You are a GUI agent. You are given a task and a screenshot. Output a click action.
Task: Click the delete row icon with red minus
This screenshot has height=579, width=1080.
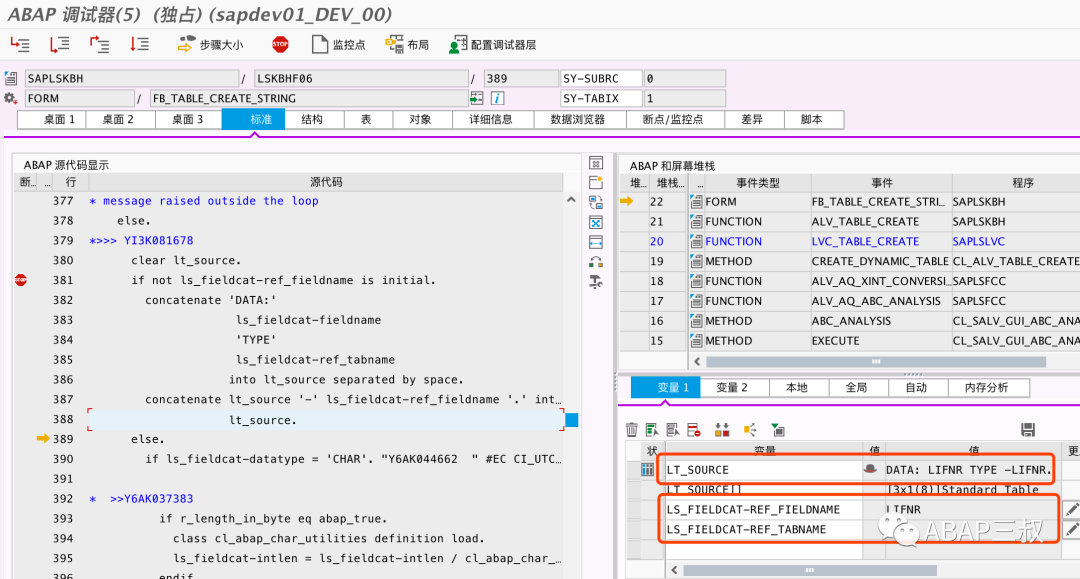[x=694, y=430]
